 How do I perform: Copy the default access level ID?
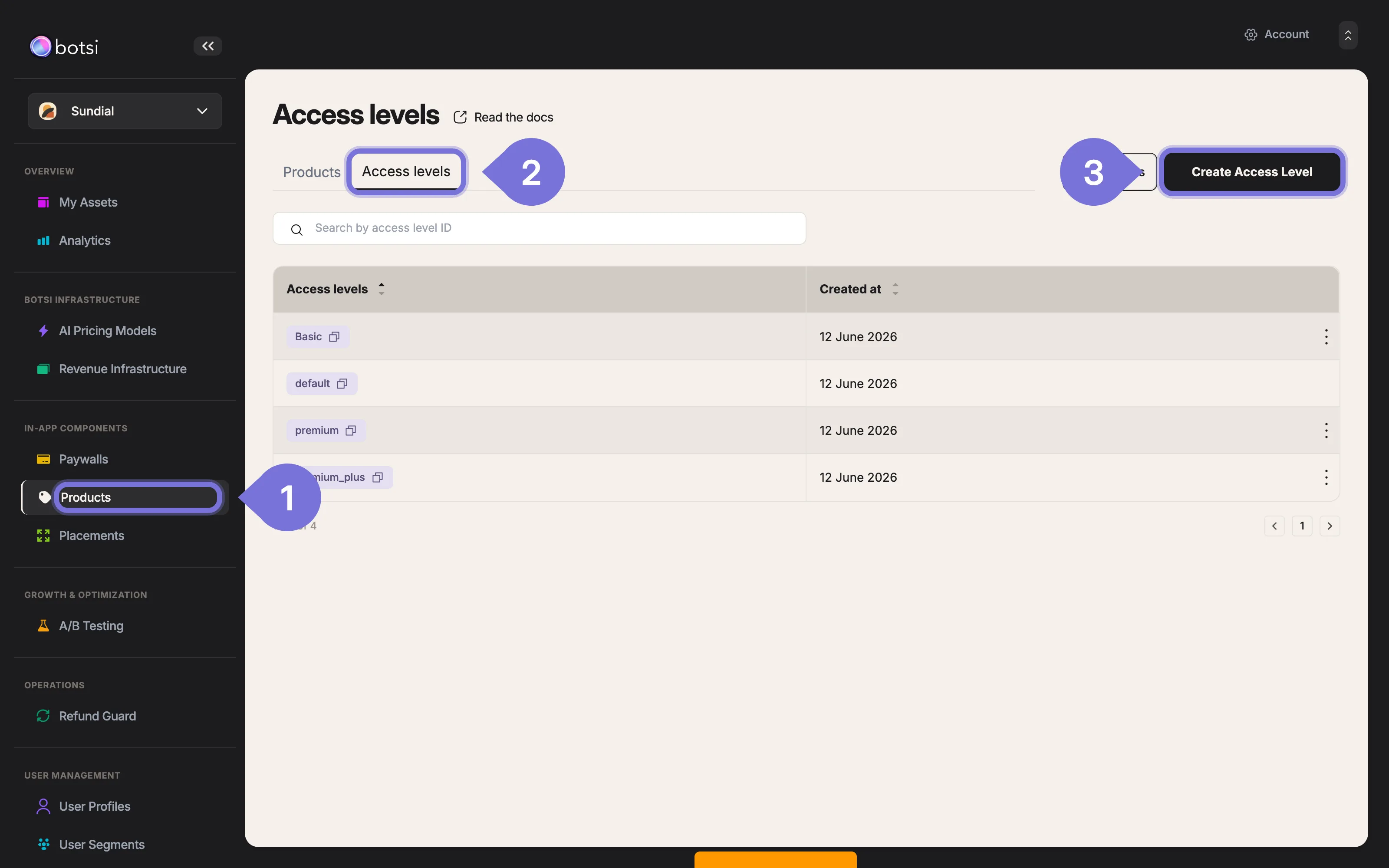pyautogui.click(x=342, y=384)
